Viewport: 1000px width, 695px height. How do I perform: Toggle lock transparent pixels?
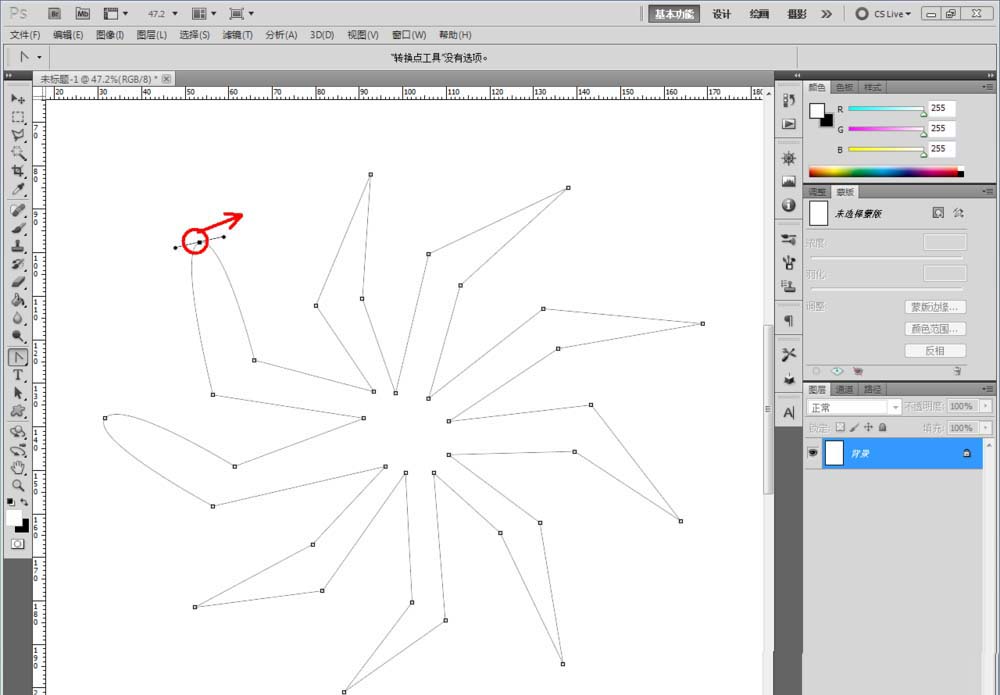[x=840, y=427]
